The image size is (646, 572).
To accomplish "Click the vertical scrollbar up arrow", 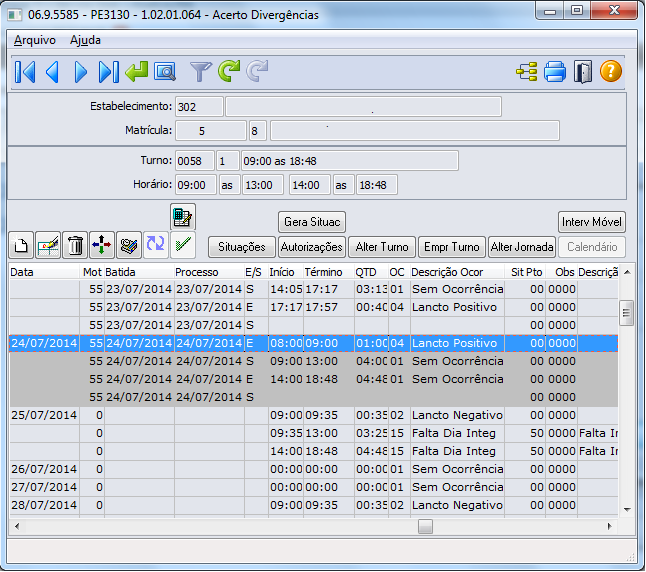I will pos(627,272).
